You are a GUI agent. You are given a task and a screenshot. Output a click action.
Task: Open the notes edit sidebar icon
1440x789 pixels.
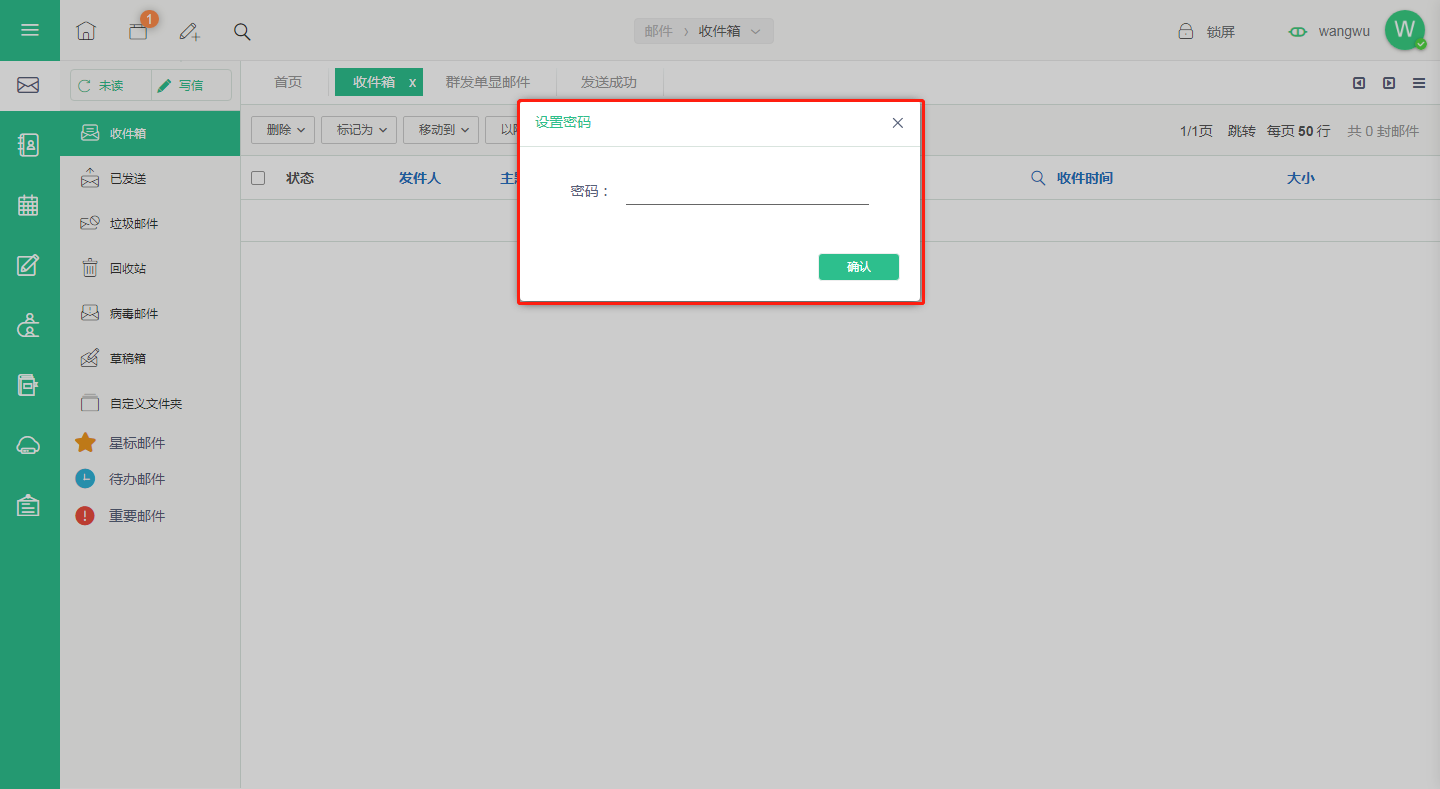29,265
